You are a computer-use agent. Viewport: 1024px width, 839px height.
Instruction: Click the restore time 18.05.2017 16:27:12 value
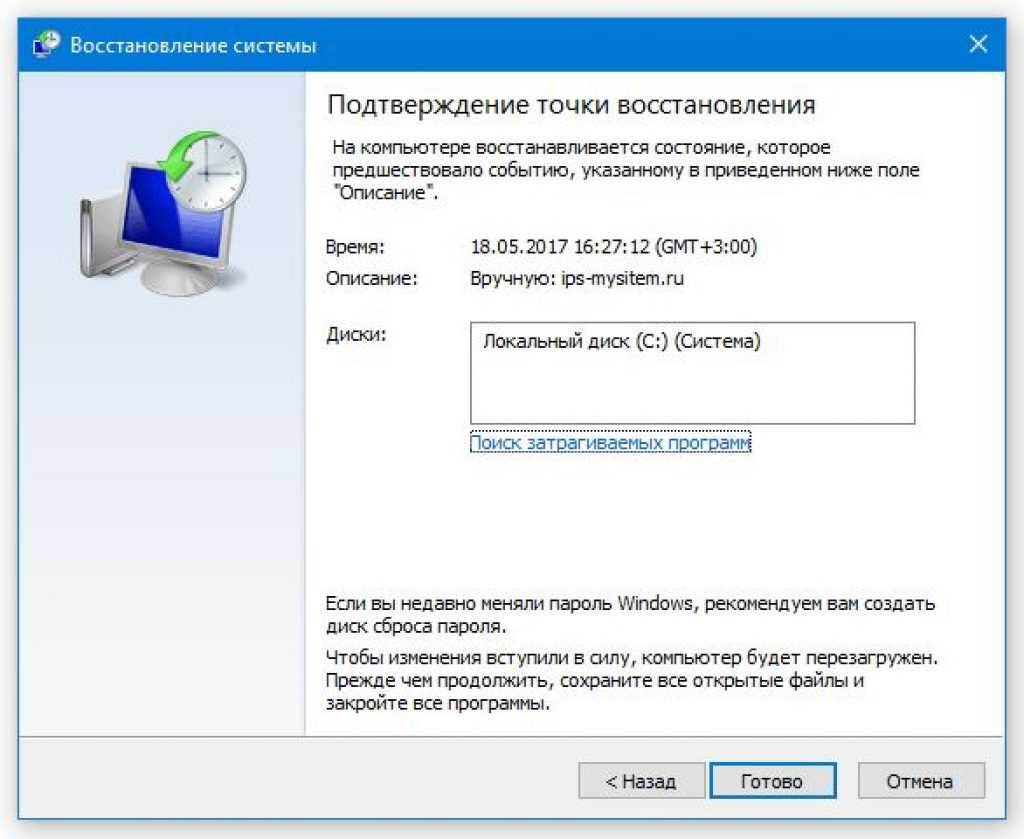pos(613,247)
